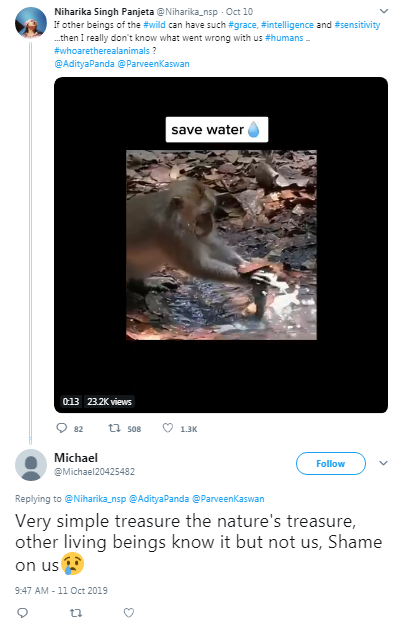Follow Michael's account
The image size is (404, 625).
click(x=331, y=464)
